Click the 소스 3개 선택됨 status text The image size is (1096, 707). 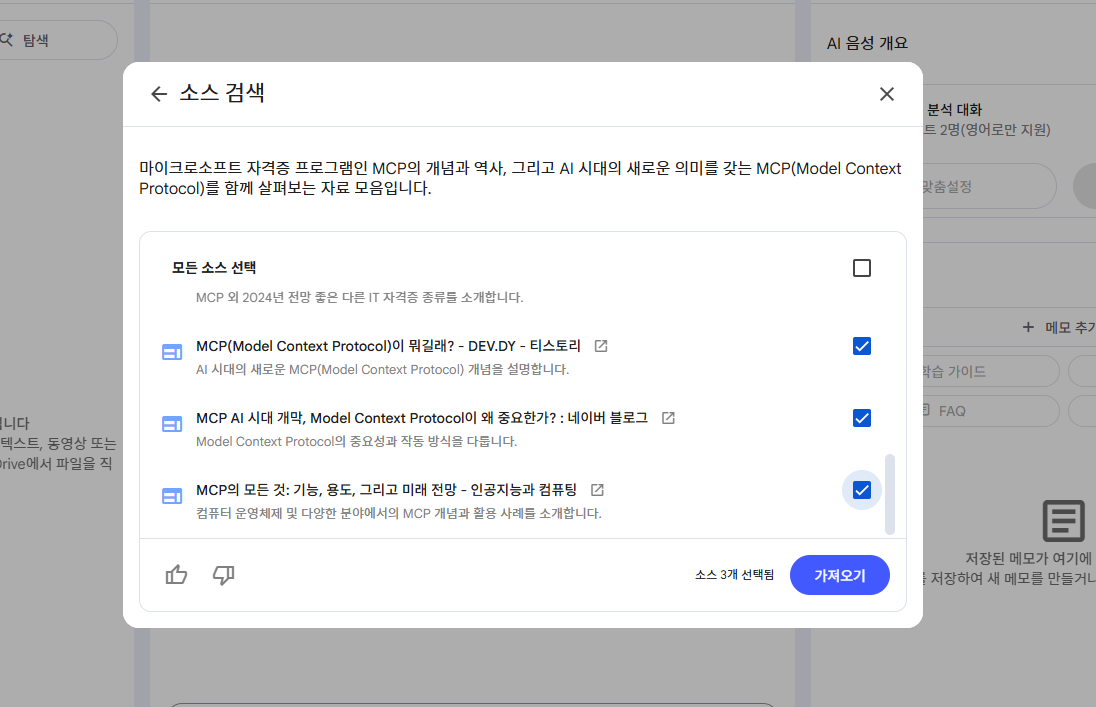735,575
